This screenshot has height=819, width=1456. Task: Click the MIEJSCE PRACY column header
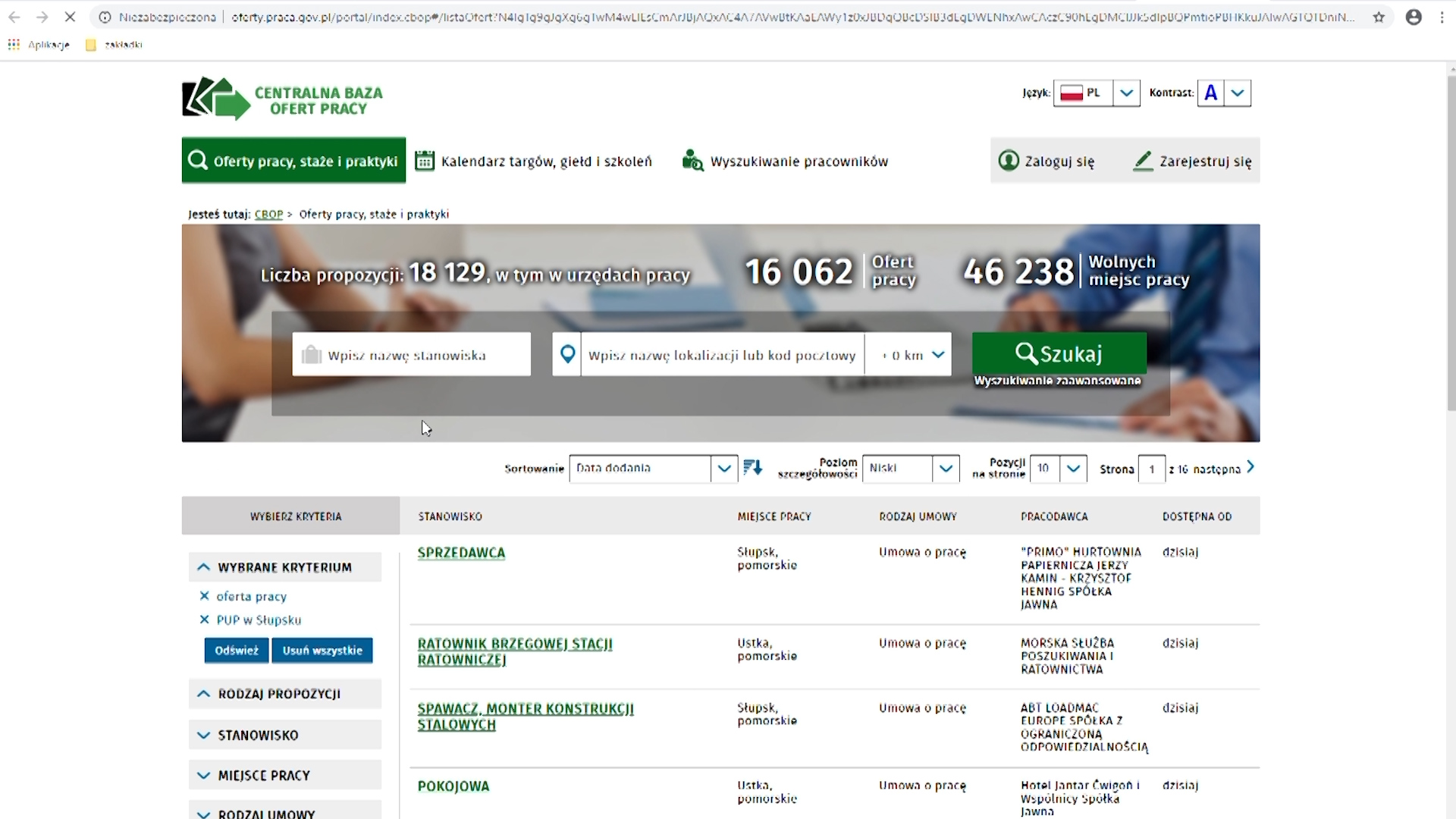click(x=774, y=516)
